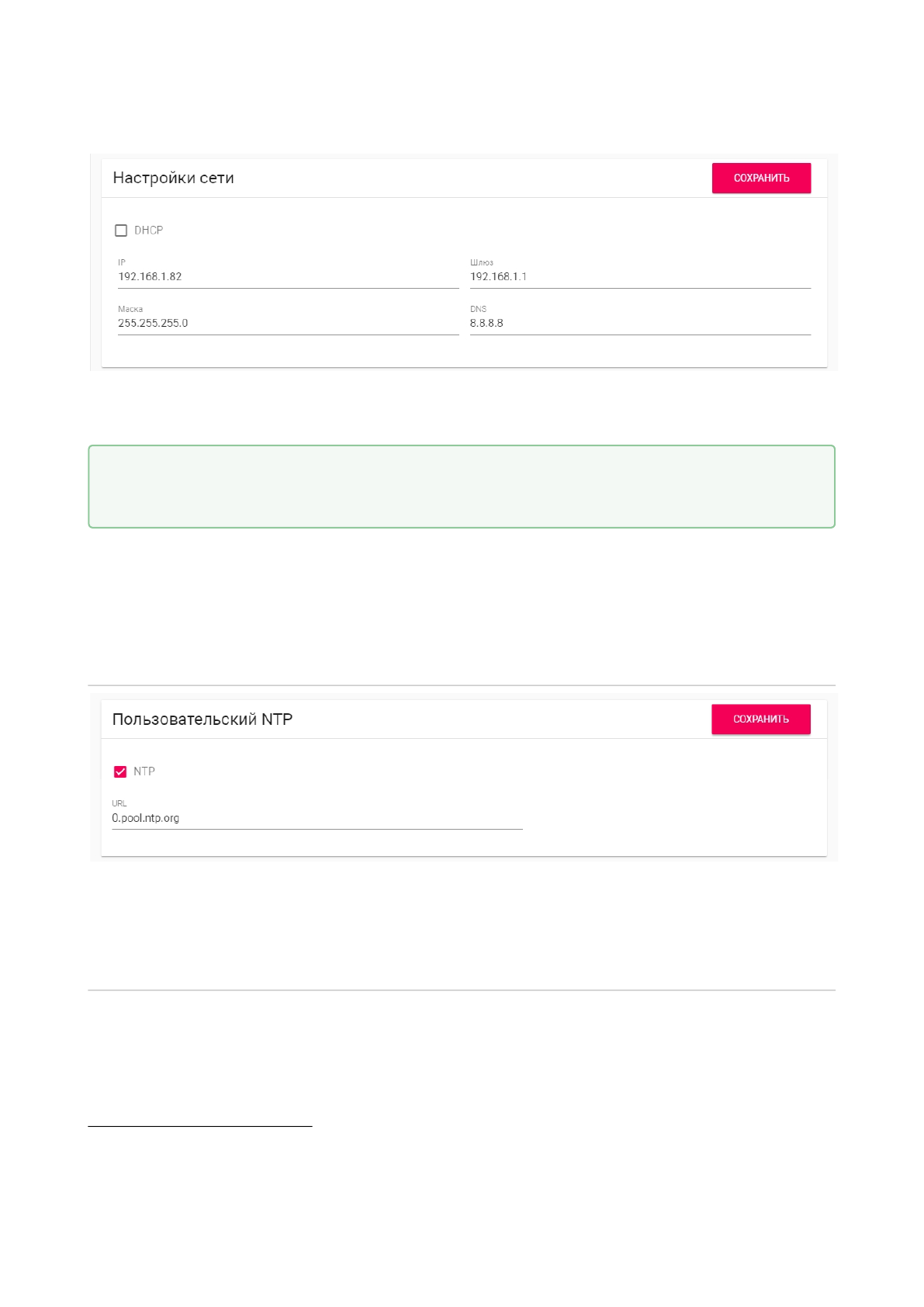
Task: Click the Маска field label
Action: pos(130,309)
